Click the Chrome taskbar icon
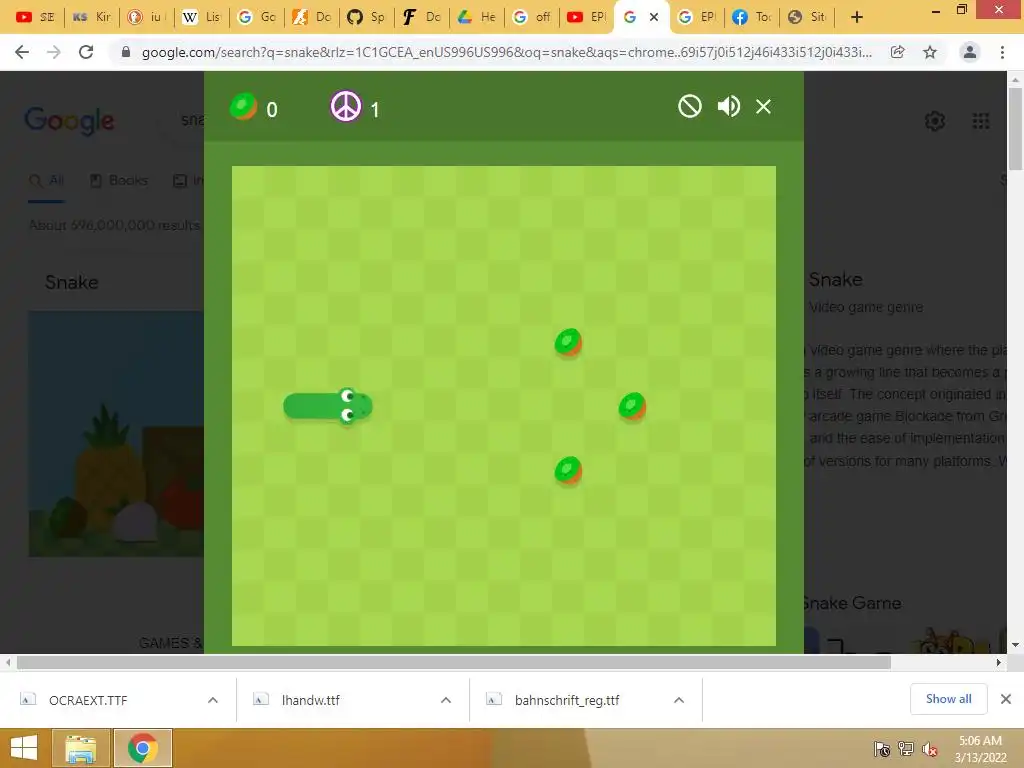Screen dimensions: 1024x768 click(x=142, y=748)
